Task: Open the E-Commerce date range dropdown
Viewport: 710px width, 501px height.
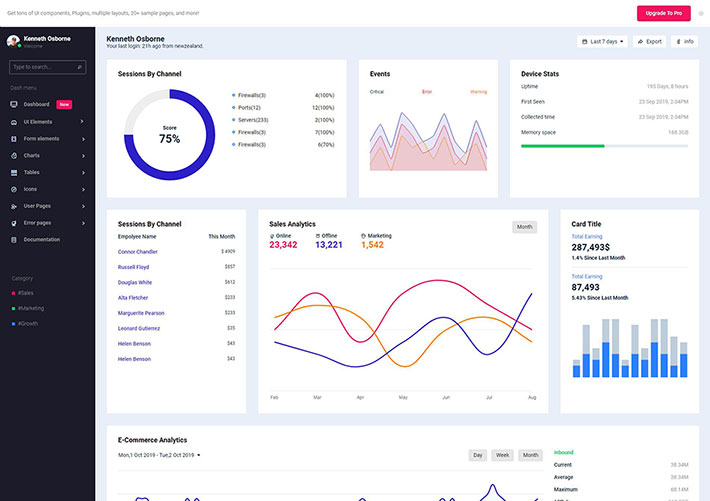Action: tap(159, 455)
